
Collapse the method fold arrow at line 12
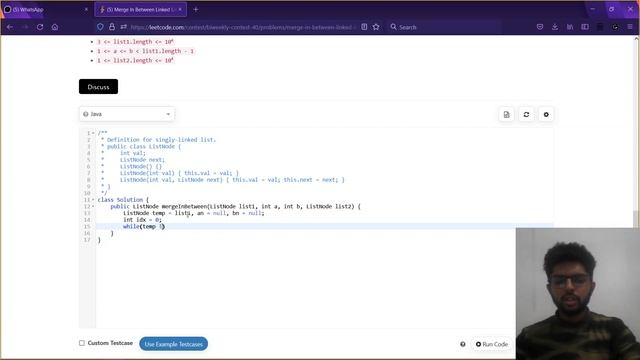[93, 207]
